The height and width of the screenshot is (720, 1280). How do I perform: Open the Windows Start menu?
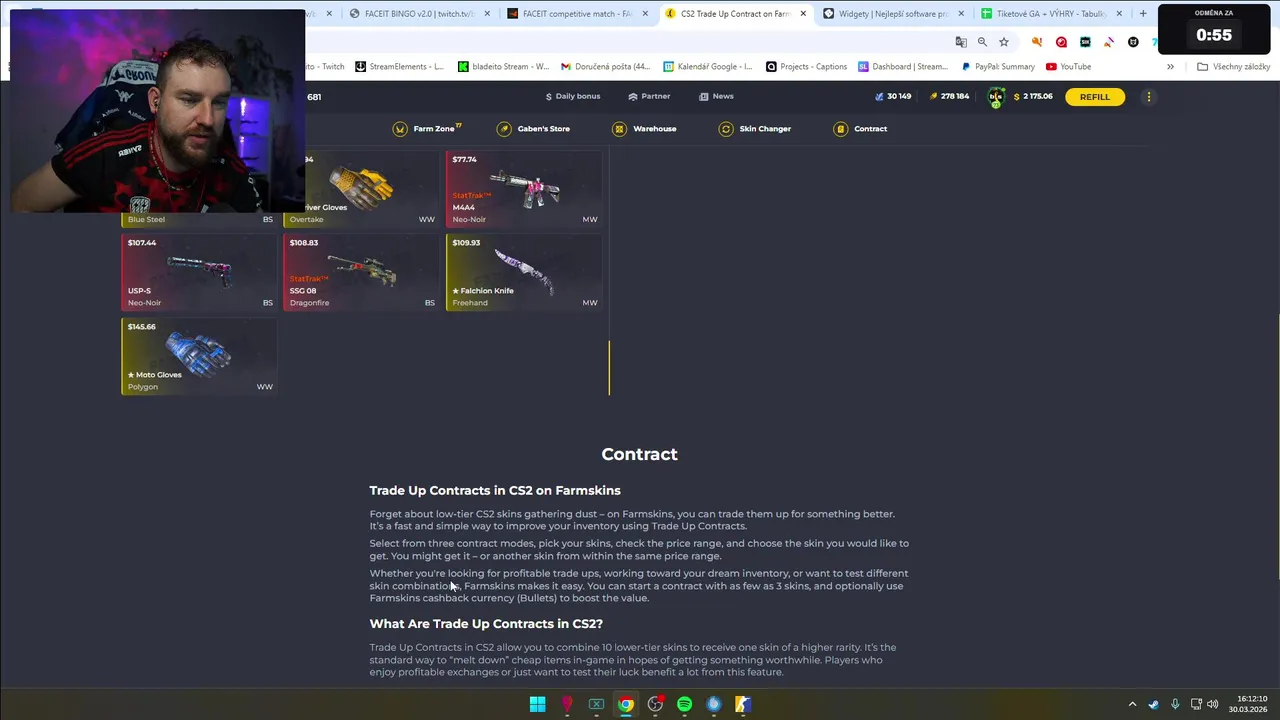(x=537, y=704)
